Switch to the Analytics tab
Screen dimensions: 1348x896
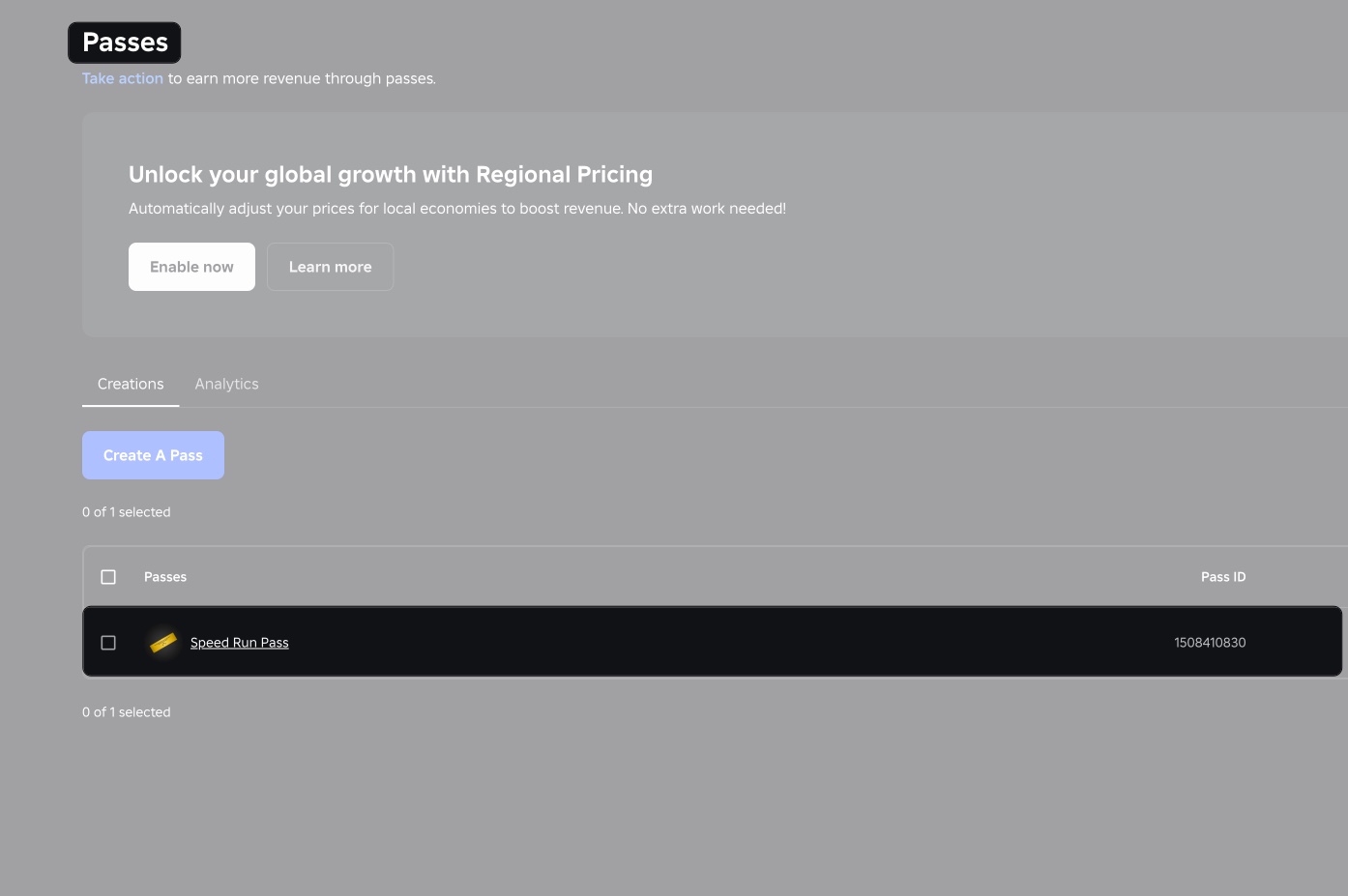[x=226, y=384]
